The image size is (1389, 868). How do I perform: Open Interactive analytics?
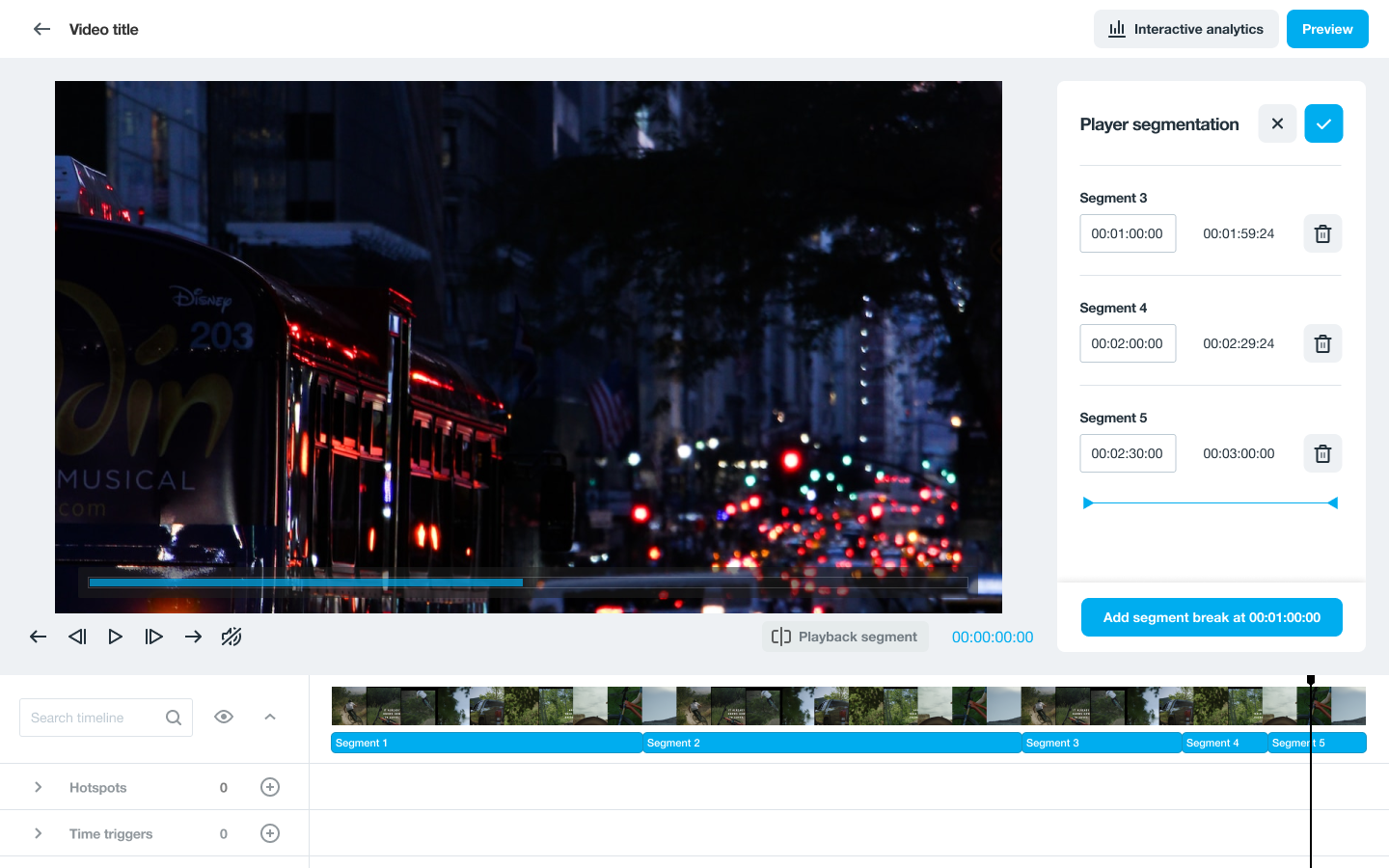pos(1185,29)
